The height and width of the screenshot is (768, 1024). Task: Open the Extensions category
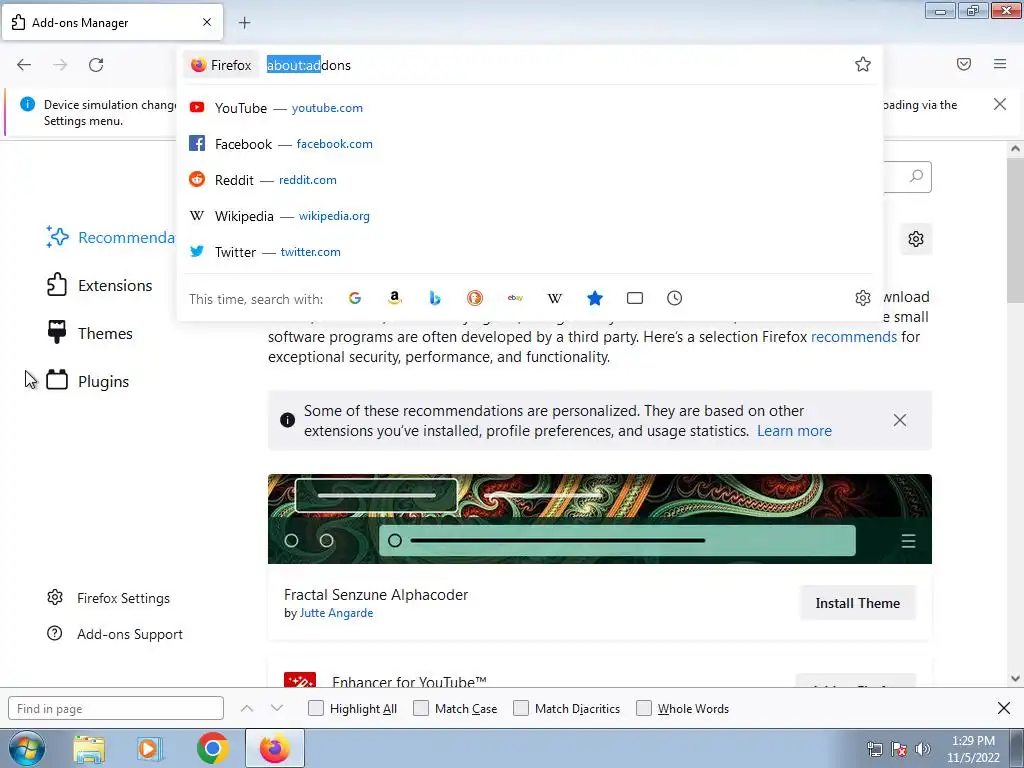point(99,285)
